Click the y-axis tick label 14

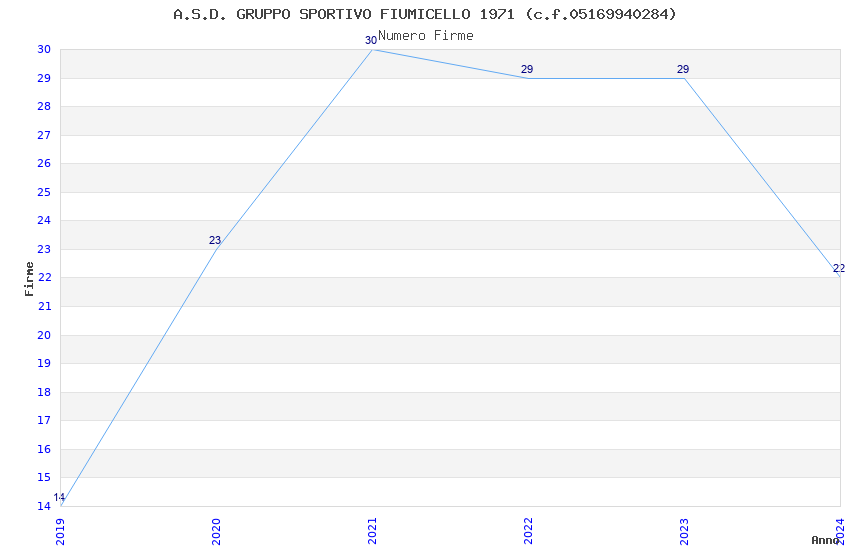click(44, 506)
